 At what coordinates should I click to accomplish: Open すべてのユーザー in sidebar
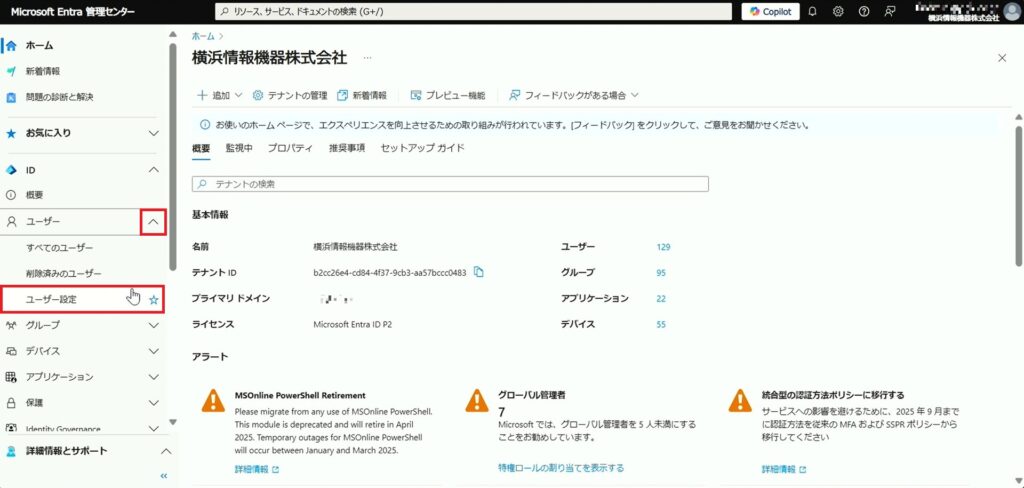(59, 248)
